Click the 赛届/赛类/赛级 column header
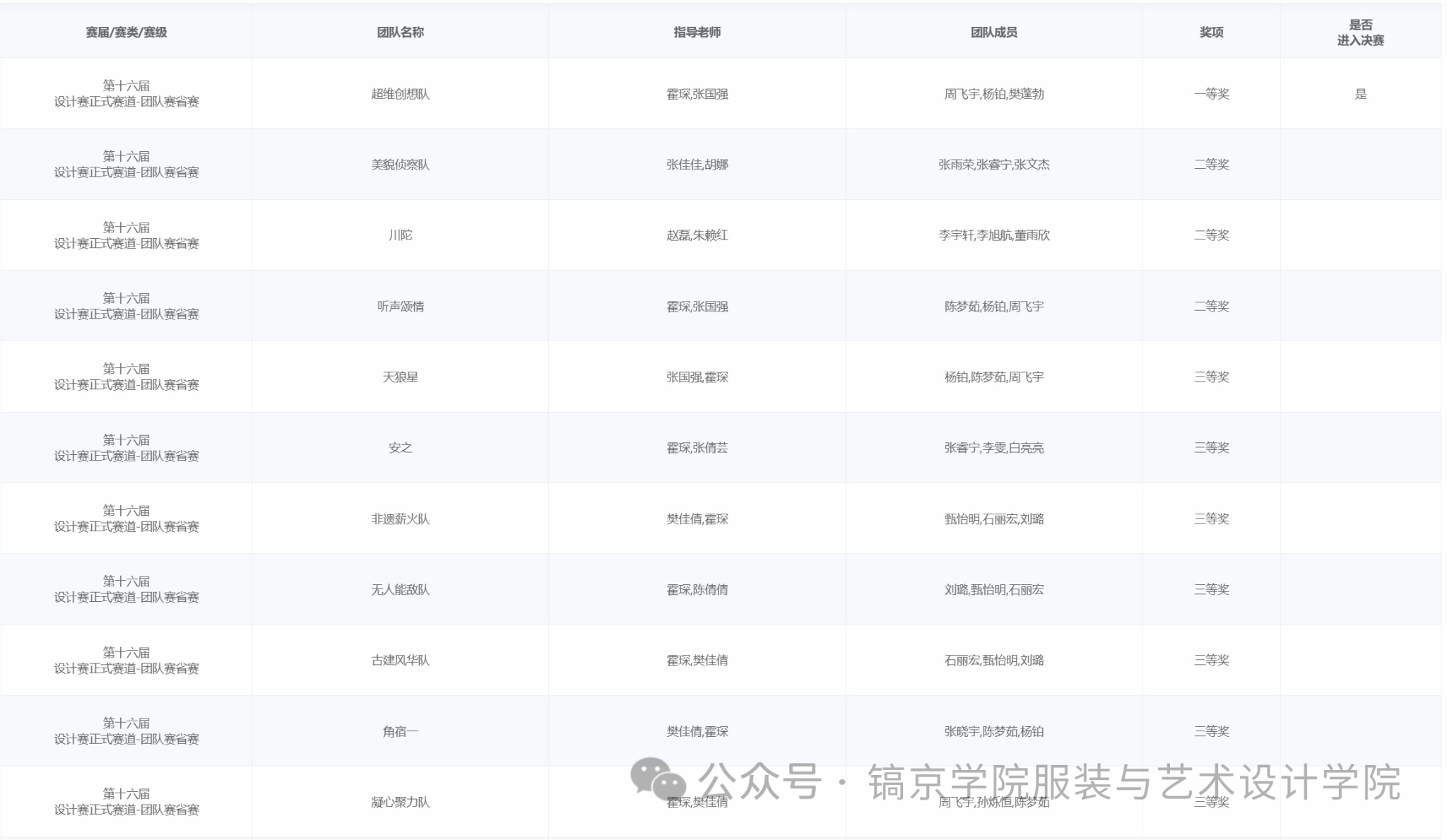Screen dimensions: 1447x840 point(126,32)
